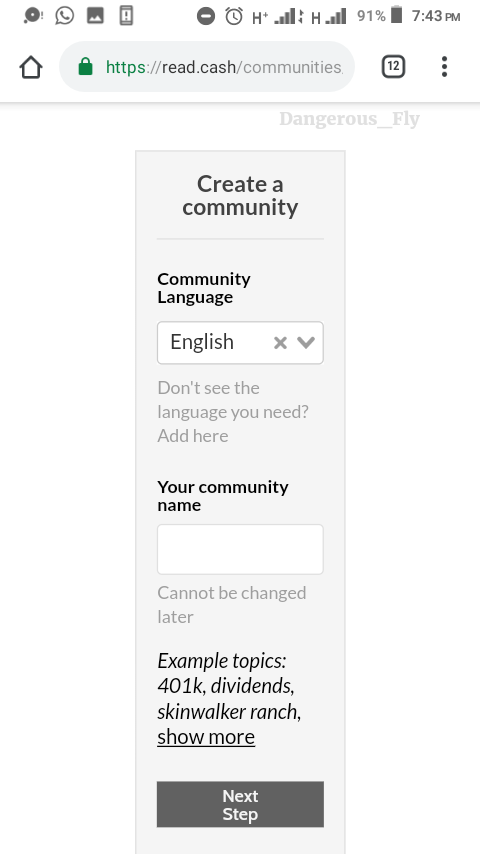Clear the selected English language
This screenshot has width=480, height=854.
pyautogui.click(x=280, y=343)
